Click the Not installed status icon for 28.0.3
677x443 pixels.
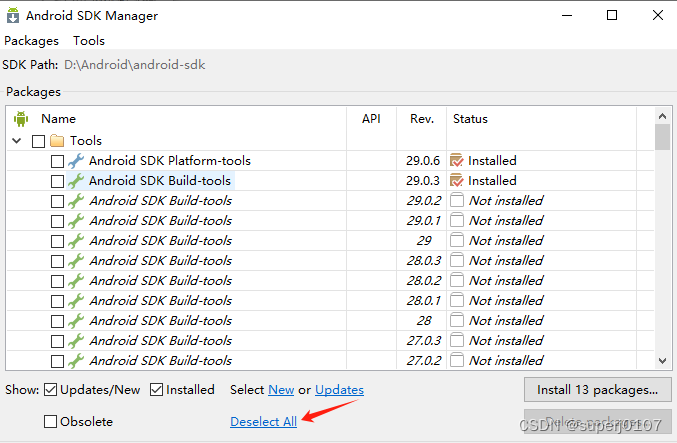[x=457, y=260]
